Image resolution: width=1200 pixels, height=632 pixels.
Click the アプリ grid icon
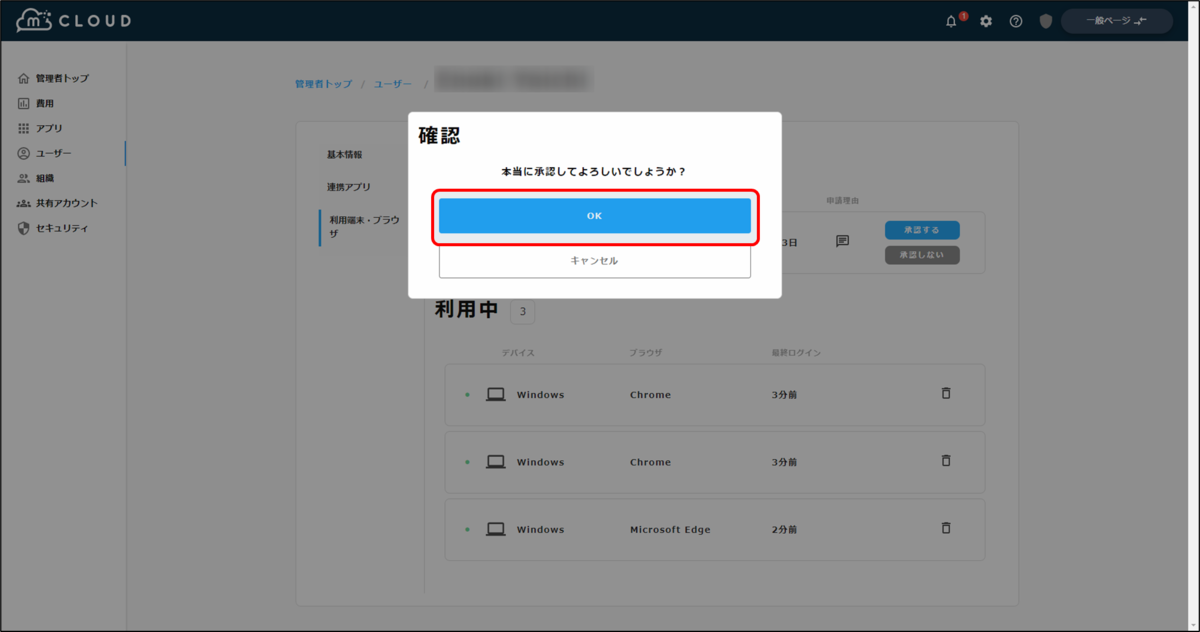pos(24,128)
